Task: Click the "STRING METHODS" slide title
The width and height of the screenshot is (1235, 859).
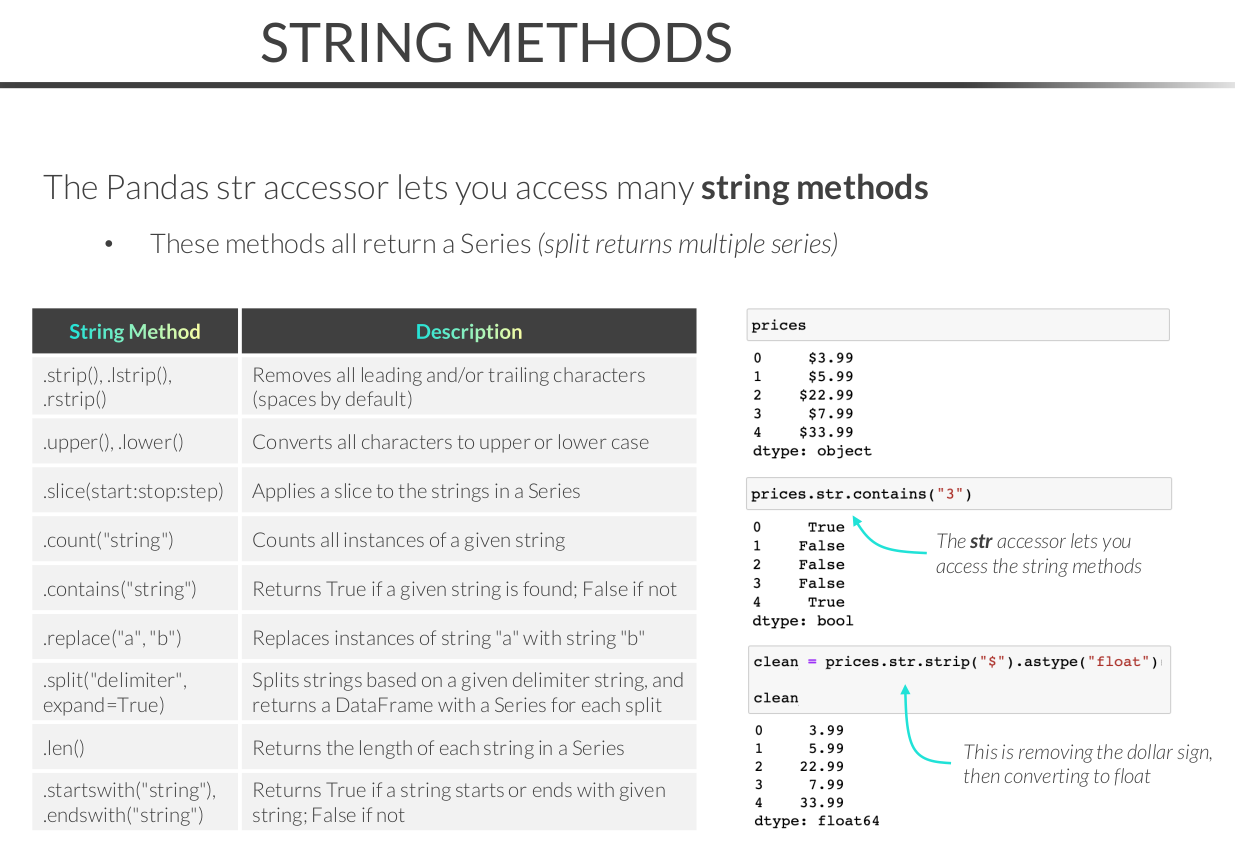Action: (496, 42)
